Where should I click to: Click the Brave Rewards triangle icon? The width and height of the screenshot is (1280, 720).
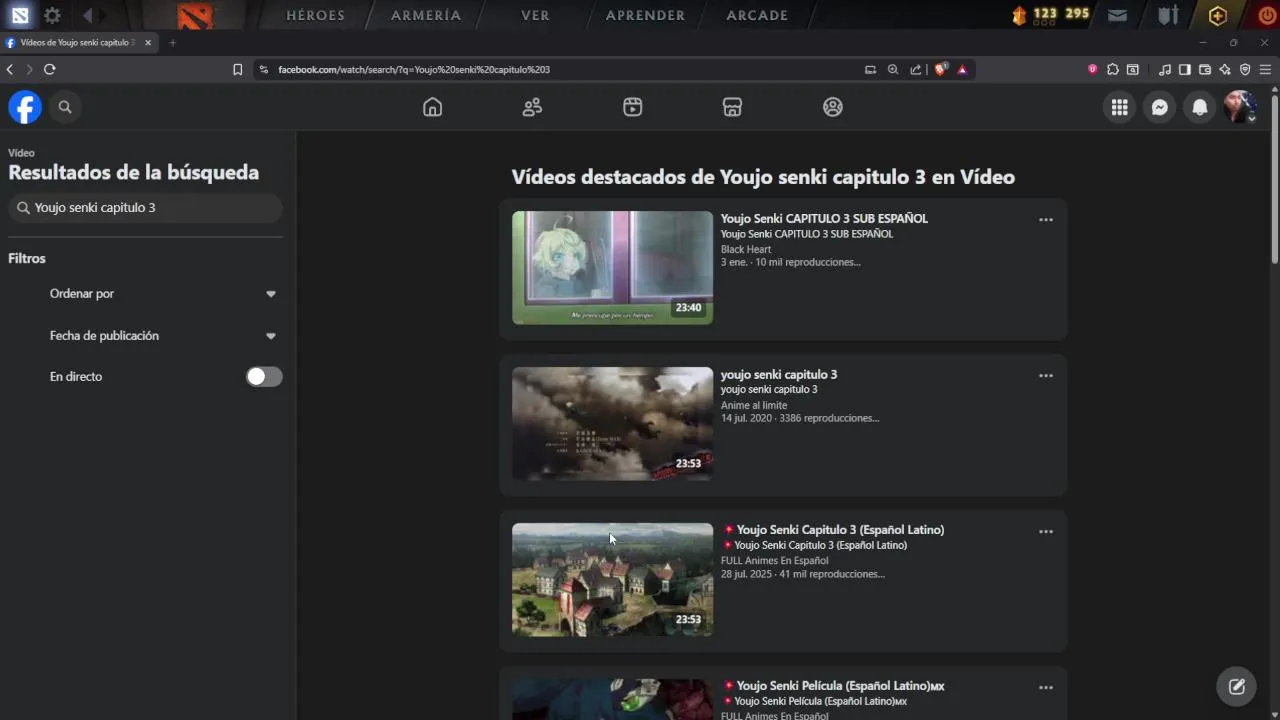coord(962,69)
